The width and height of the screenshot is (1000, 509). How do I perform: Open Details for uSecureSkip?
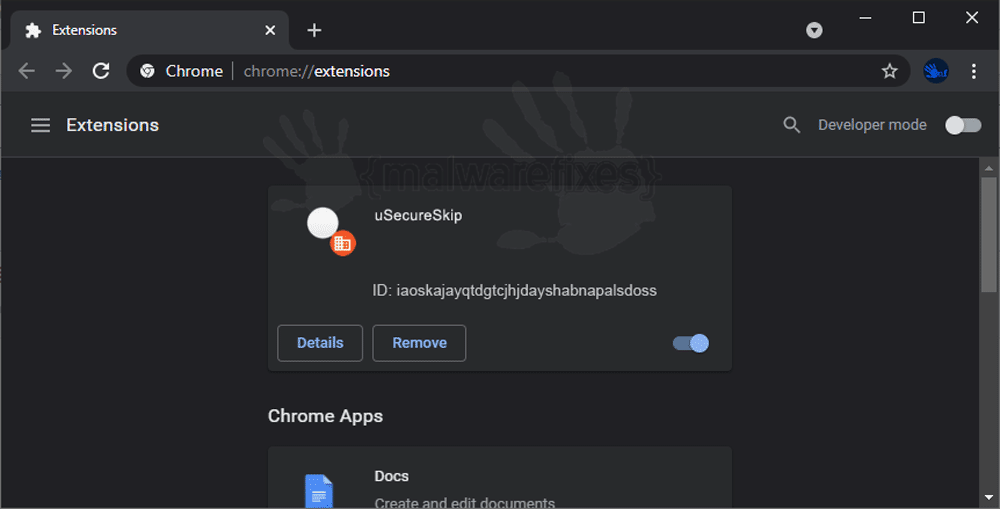pos(320,343)
